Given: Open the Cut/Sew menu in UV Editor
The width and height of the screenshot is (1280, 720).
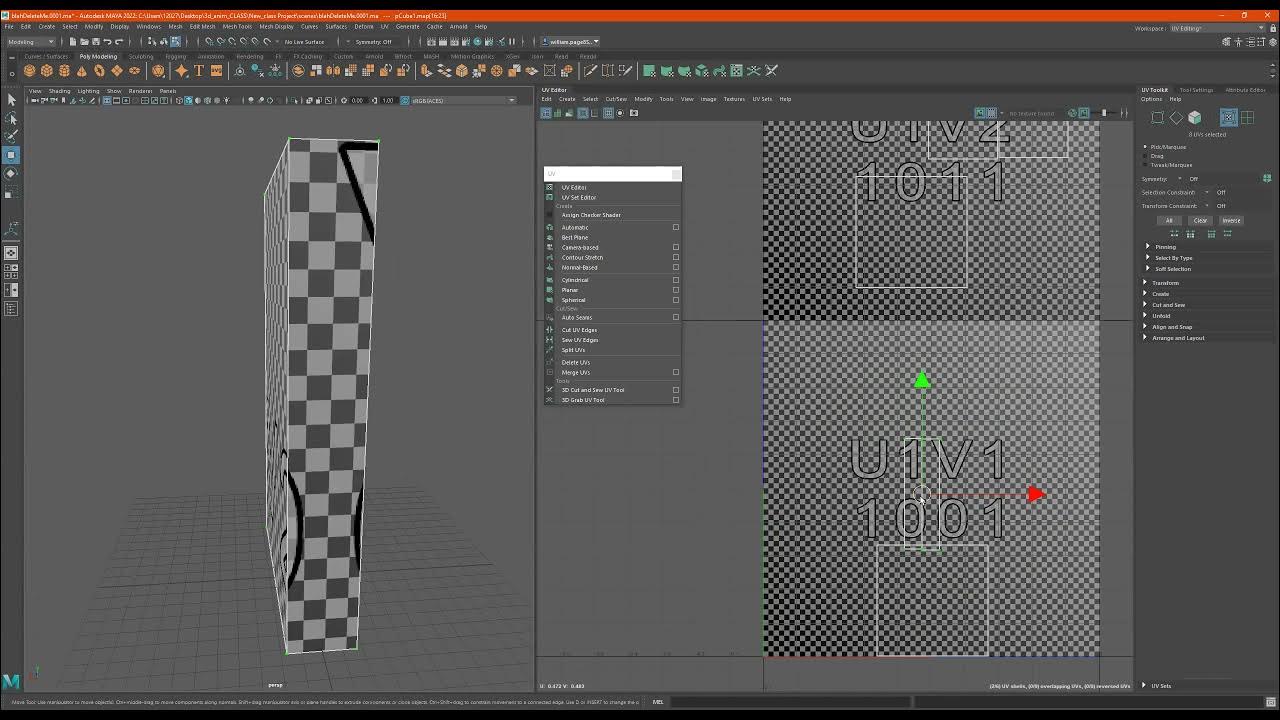Looking at the screenshot, I should [x=616, y=99].
